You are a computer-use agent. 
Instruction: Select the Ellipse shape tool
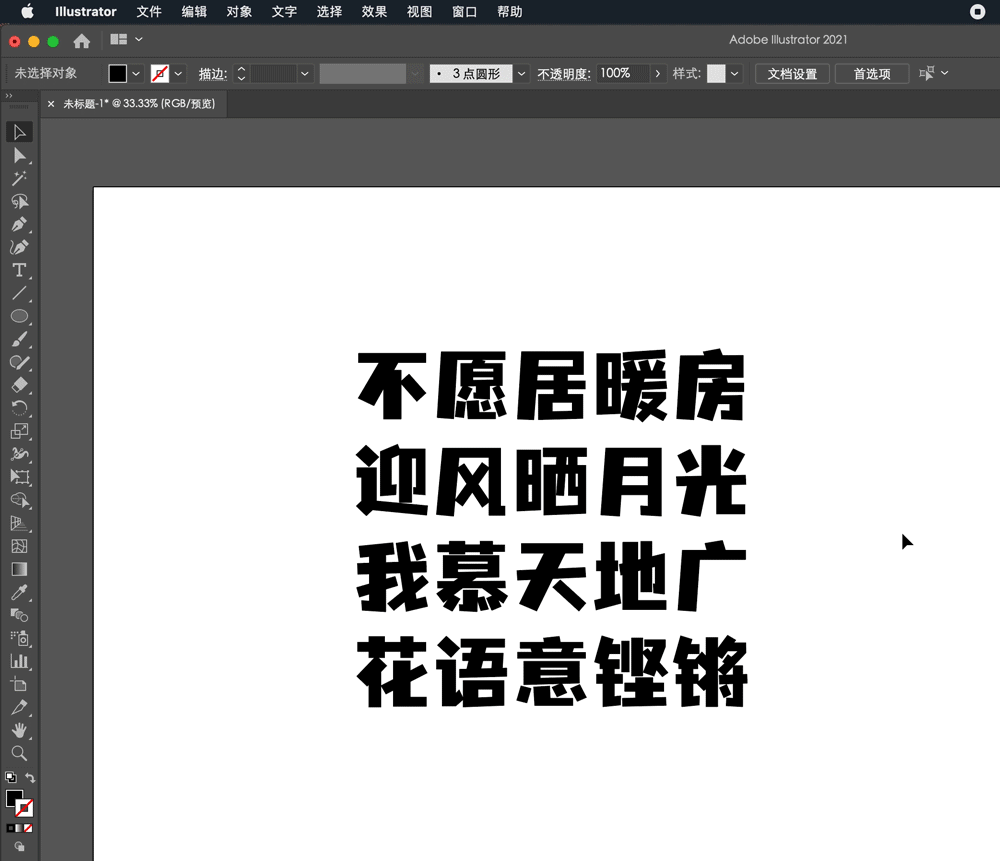[18, 316]
